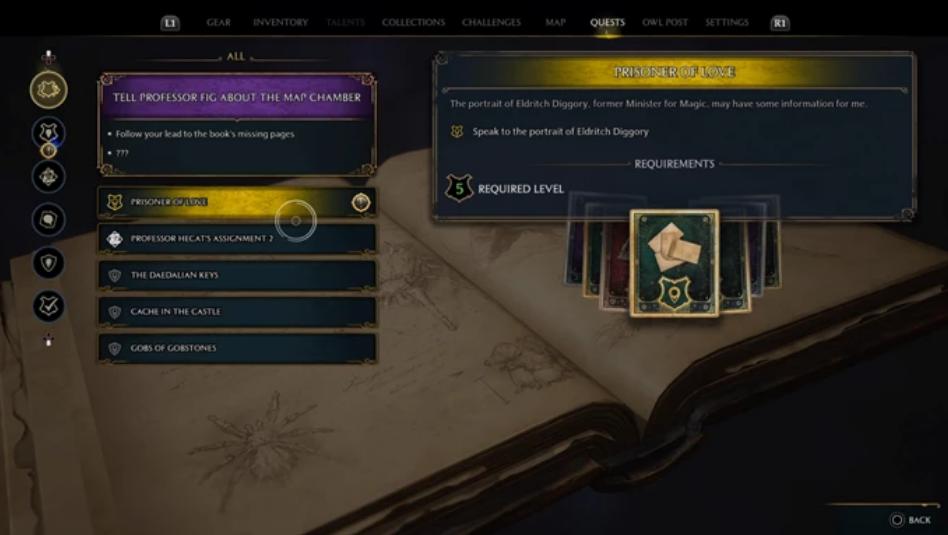Image resolution: width=948 pixels, height=535 pixels.
Task: Click the d-pad down arrow below filters
Action: point(48,340)
